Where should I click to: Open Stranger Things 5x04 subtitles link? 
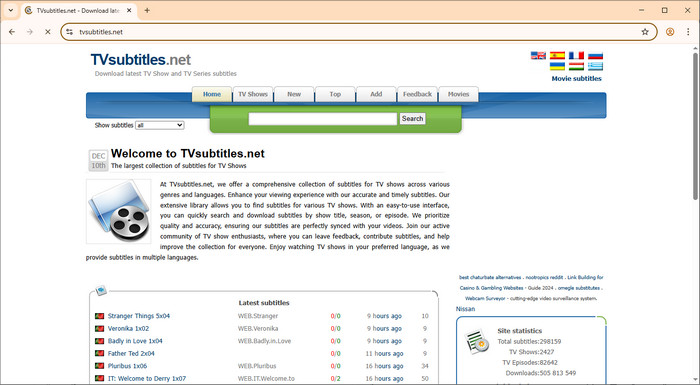[x=138, y=316]
